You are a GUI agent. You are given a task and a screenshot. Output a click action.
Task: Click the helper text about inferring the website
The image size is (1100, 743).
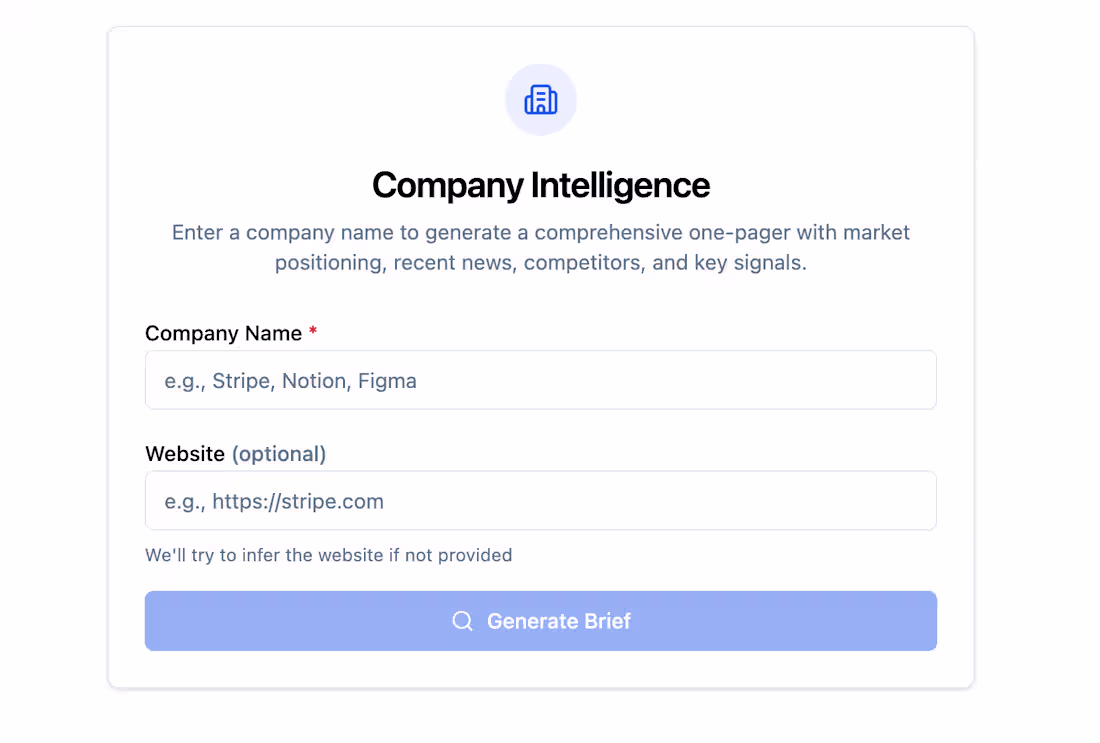click(x=328, y=554)
